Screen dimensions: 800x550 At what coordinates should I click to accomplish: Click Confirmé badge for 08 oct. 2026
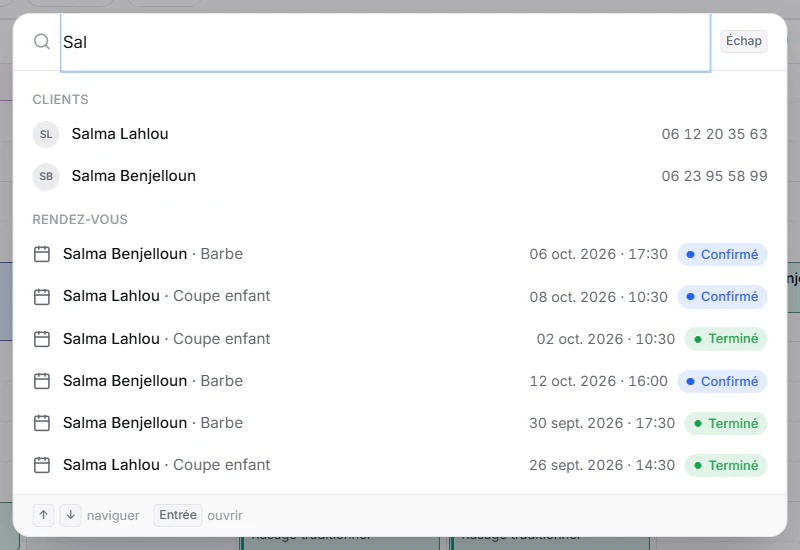[x=722, y=296]
